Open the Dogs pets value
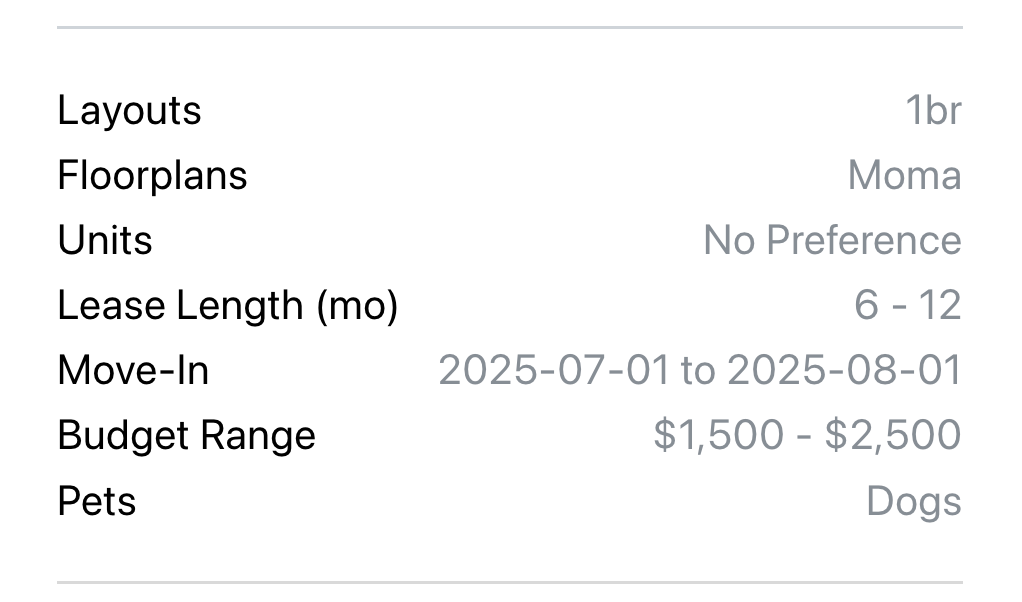The width and height of the screenshot is (1022, 602). tap(914, 502)
